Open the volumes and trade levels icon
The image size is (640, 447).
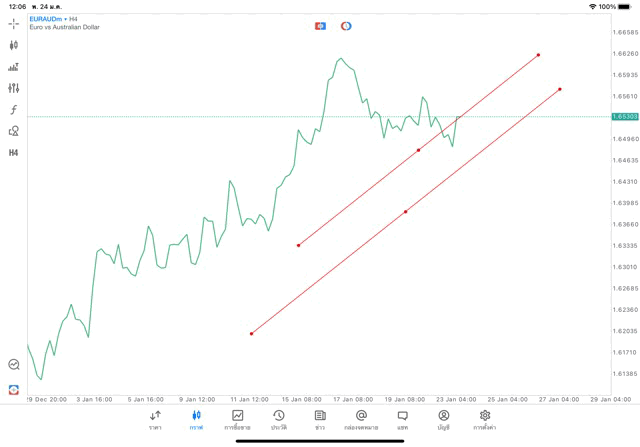coord(14,67)
